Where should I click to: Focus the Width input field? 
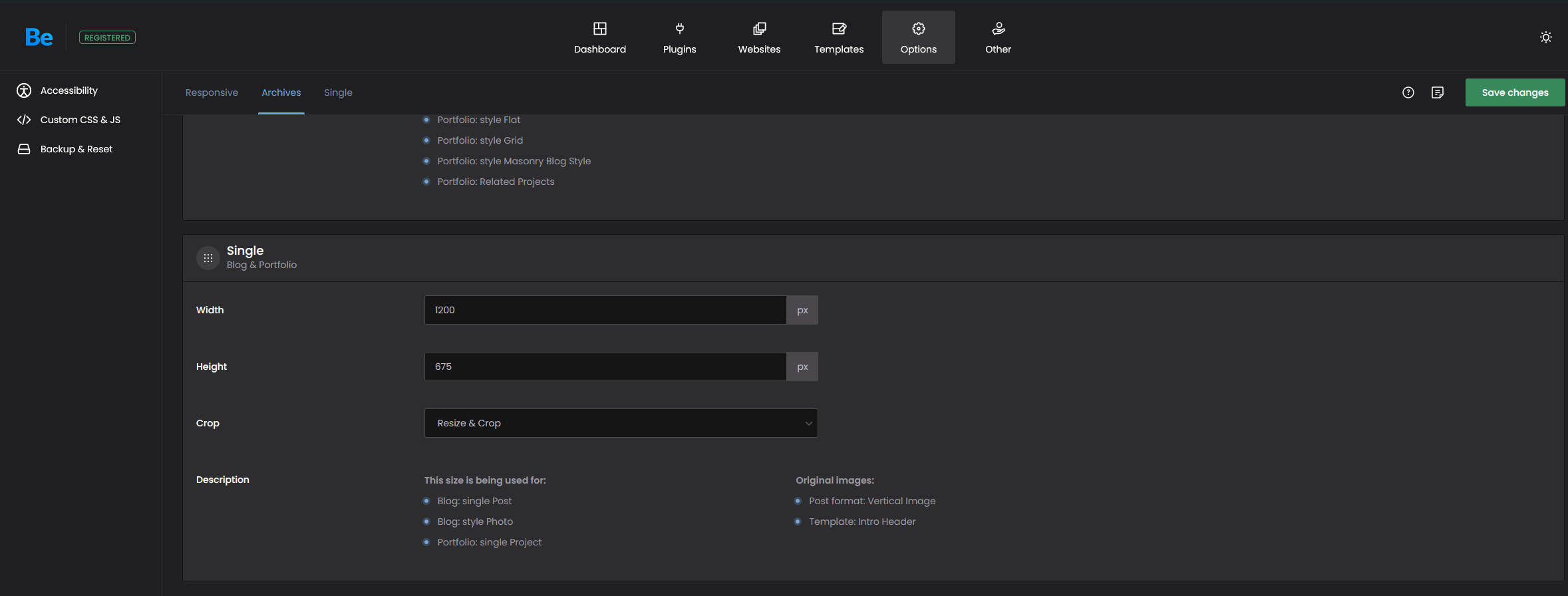point(605,310)
